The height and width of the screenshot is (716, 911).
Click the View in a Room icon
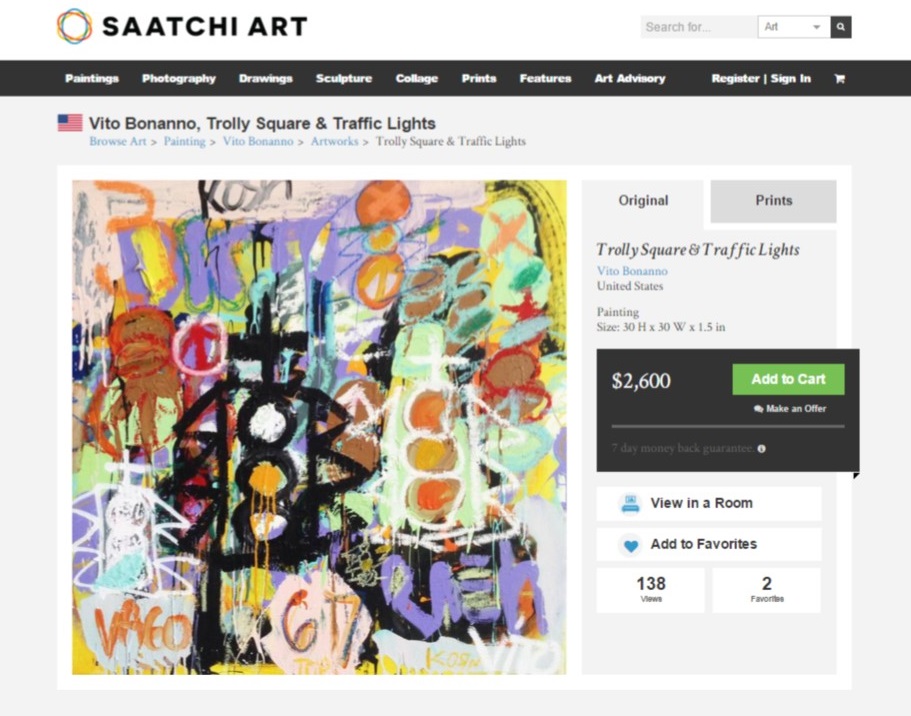coord(630,503)
